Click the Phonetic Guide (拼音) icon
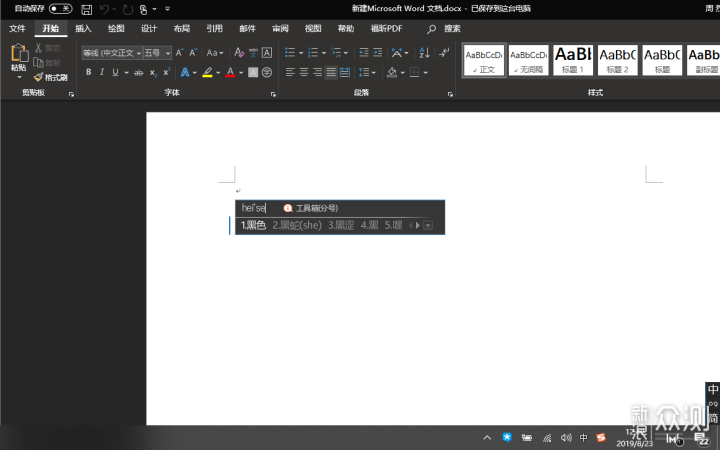 [253, 52]
